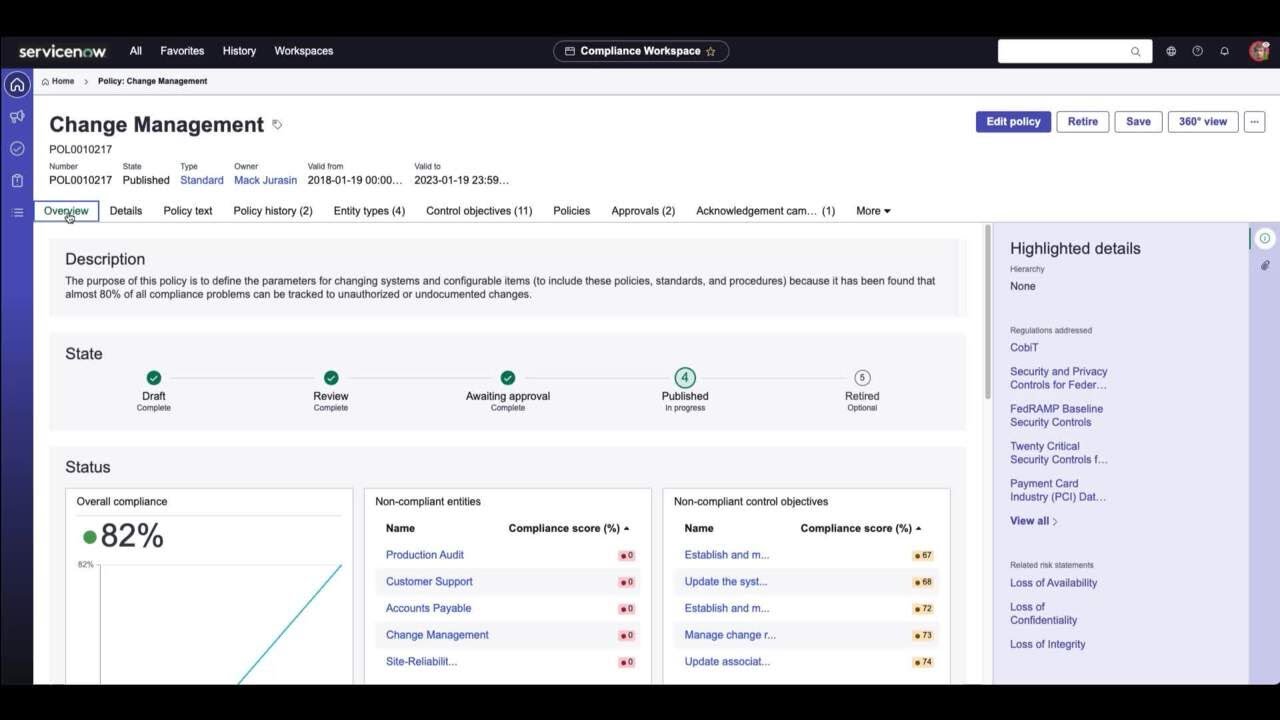
Task: Open the help question mark icon
Action: coord(1198,51)
